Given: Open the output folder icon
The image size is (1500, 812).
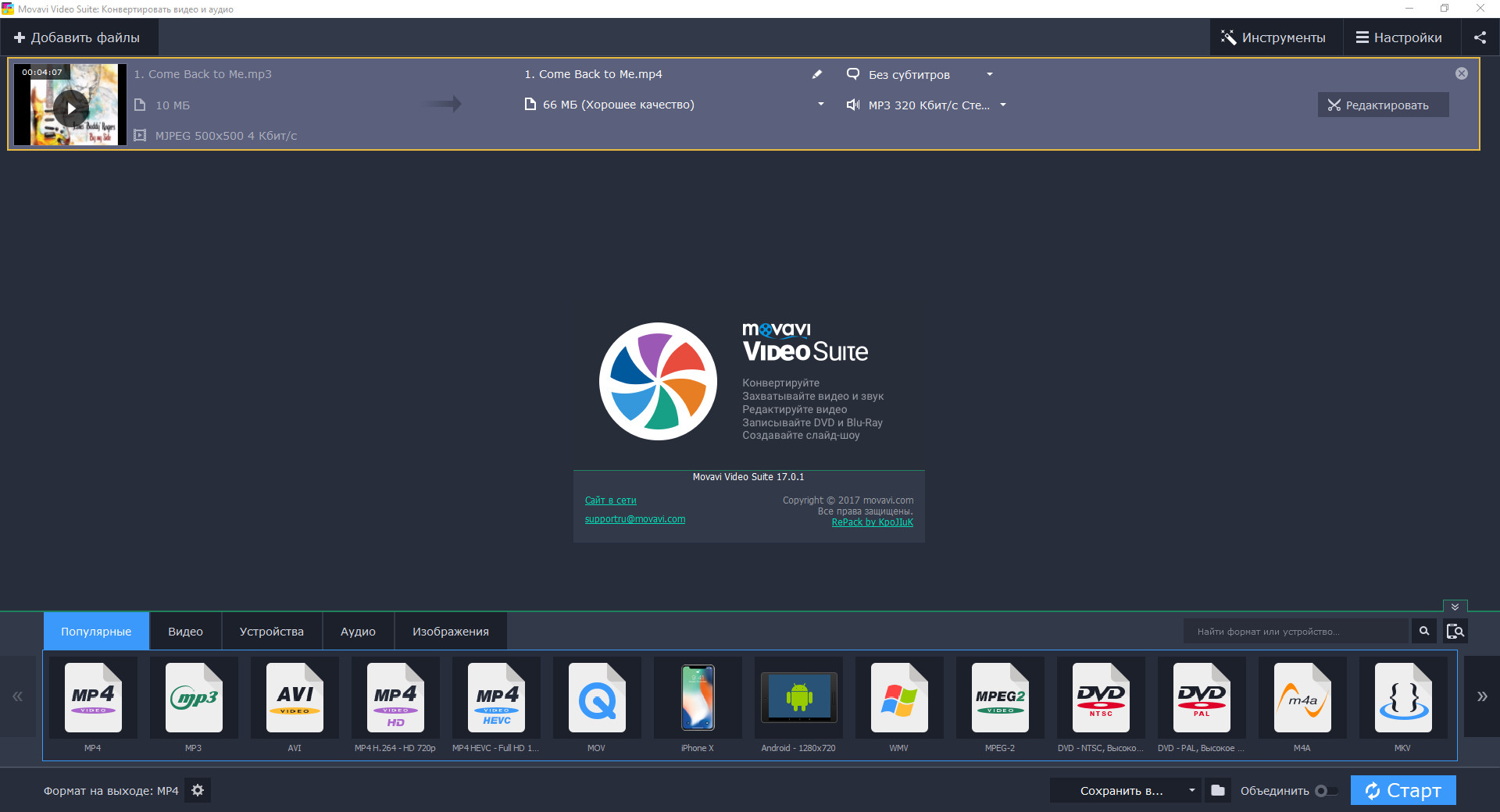Looking at the screenshot, I should point(1218,790).
